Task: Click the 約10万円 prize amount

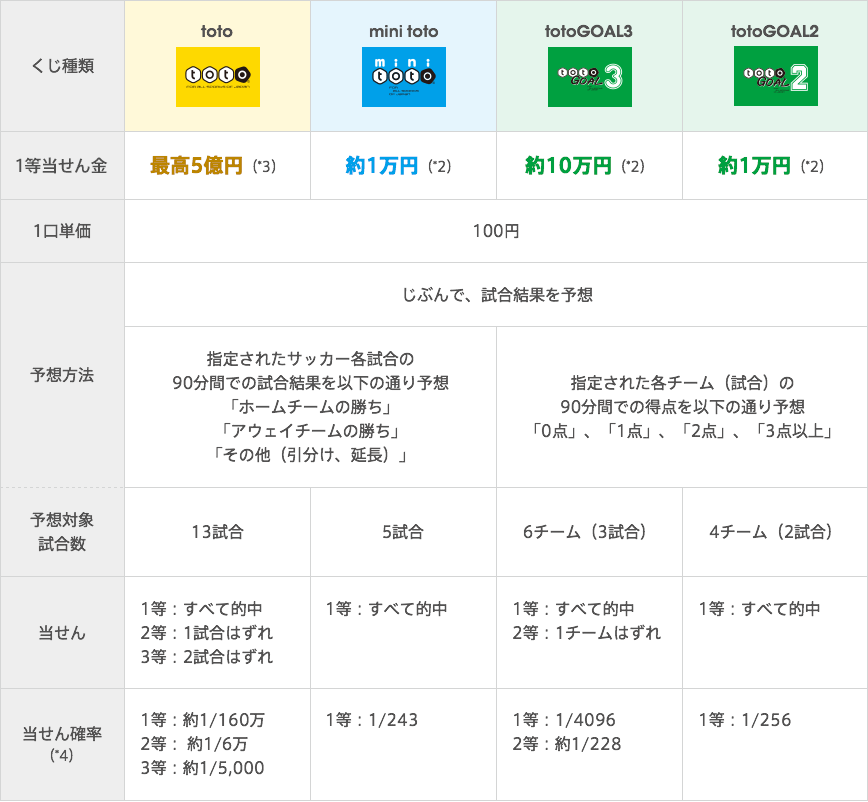Action: point(568,166)
